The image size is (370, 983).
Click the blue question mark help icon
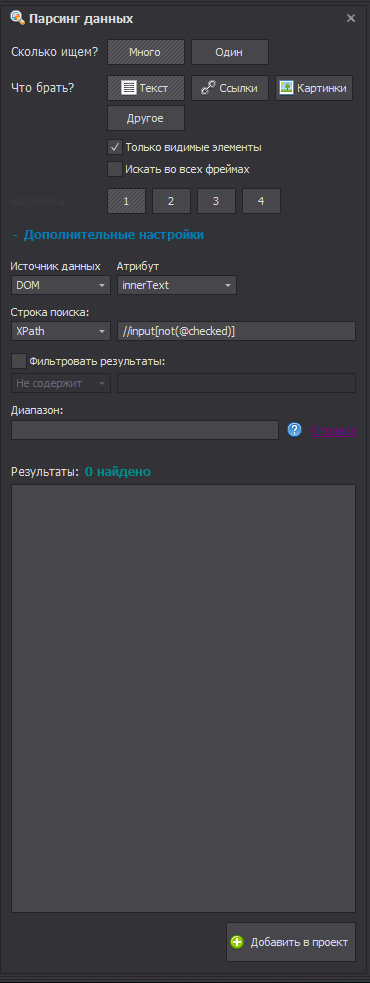coord(295,430)
